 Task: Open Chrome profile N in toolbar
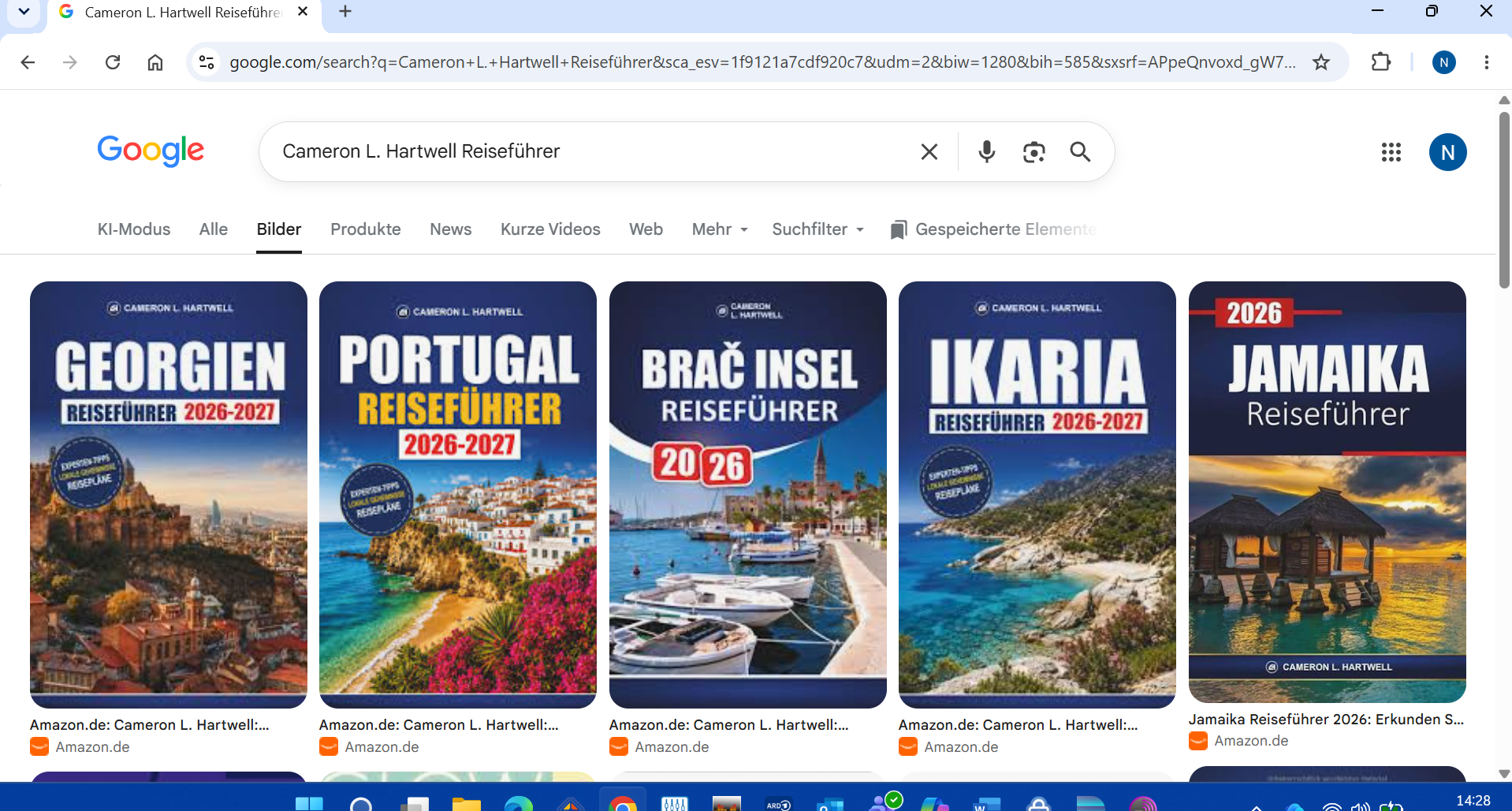click(x=1443, y=62)
